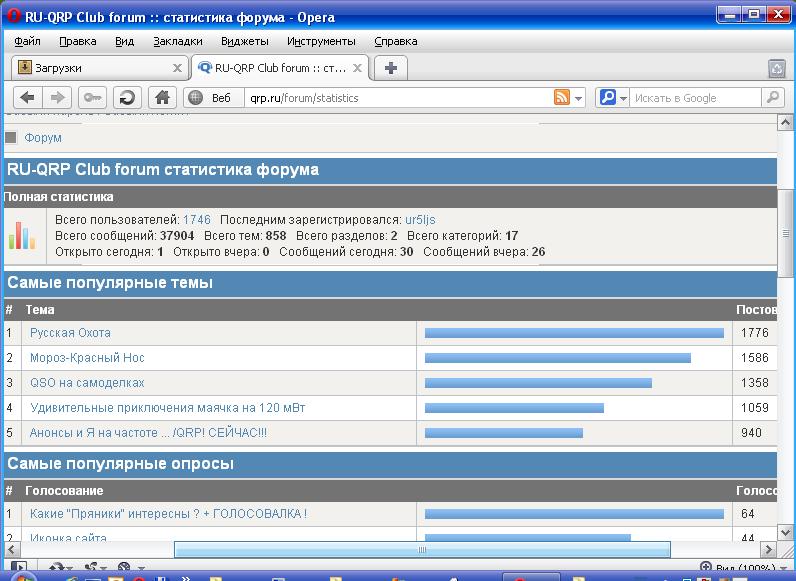The height and width of the screenshot is (581, 796).
Task: Open the closed tabs trash icon
Action: (777, 69)
